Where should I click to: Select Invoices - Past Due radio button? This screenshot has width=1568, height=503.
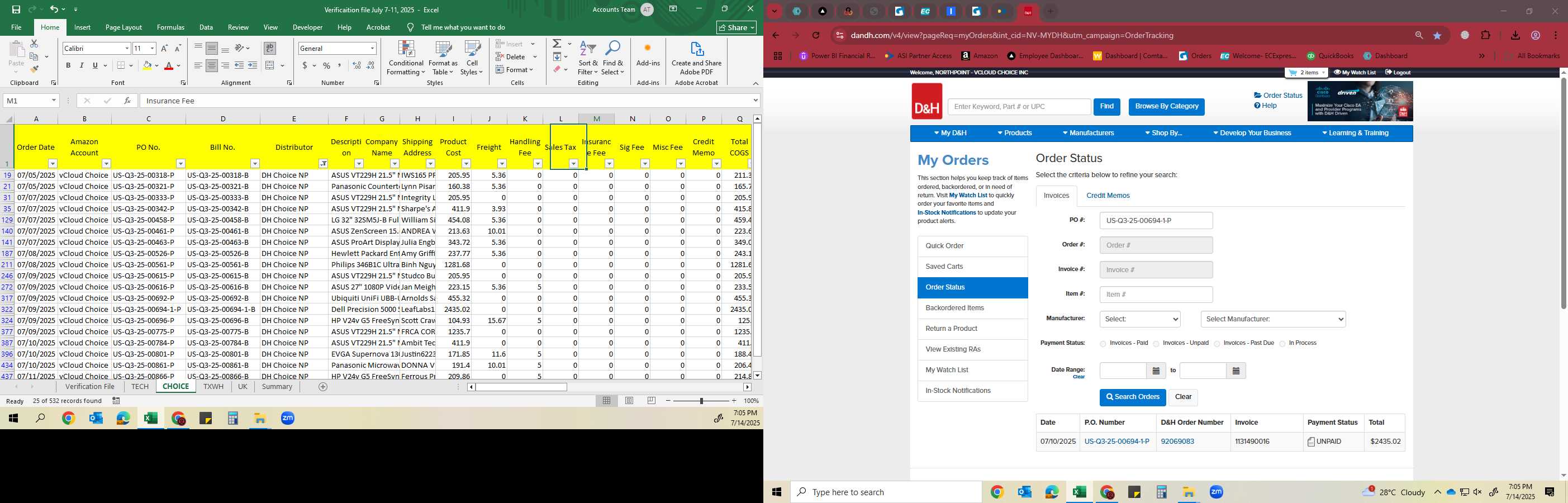pos(1217,344)
